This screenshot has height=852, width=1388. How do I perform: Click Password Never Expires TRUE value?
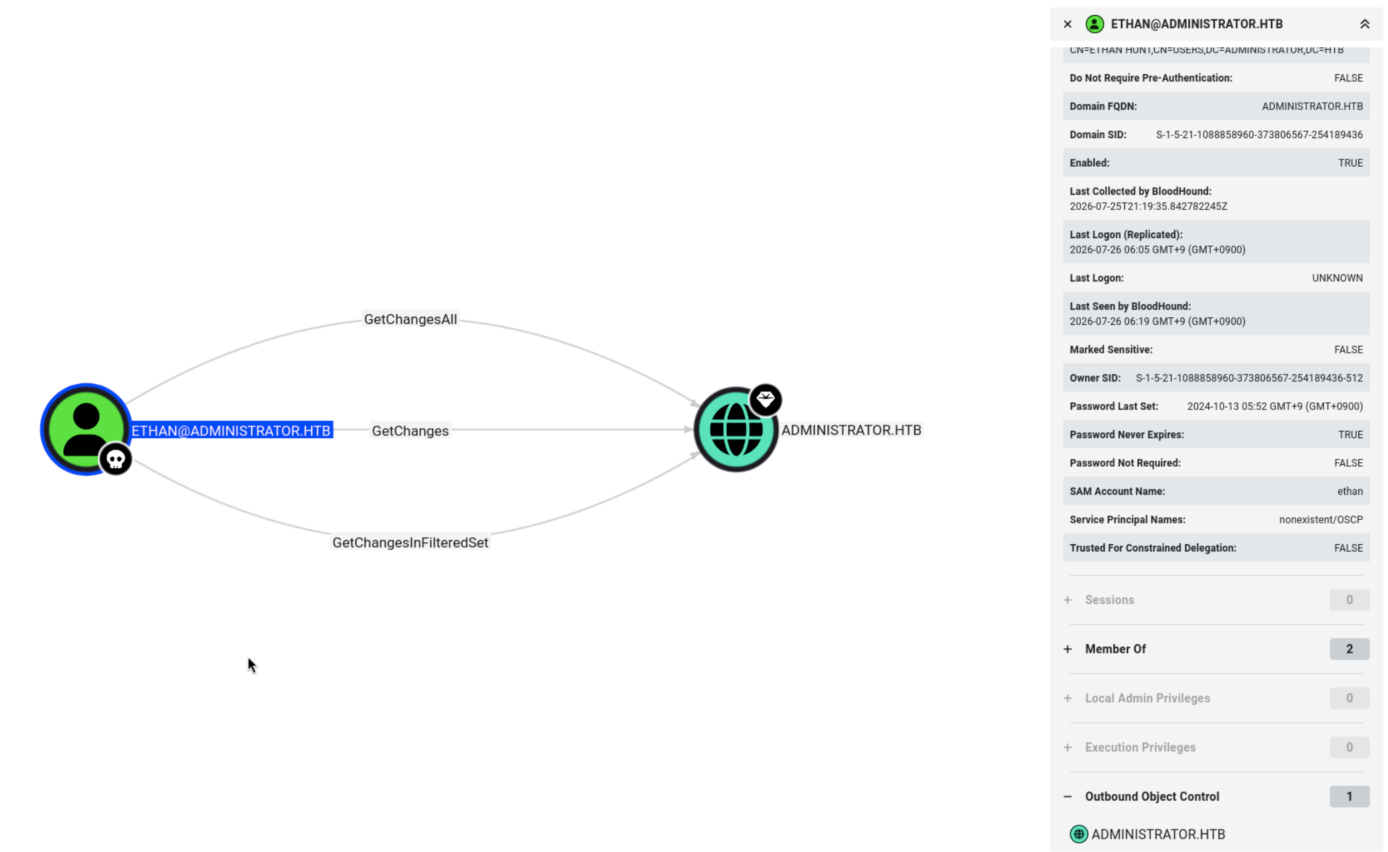(x=1350, y=435)
